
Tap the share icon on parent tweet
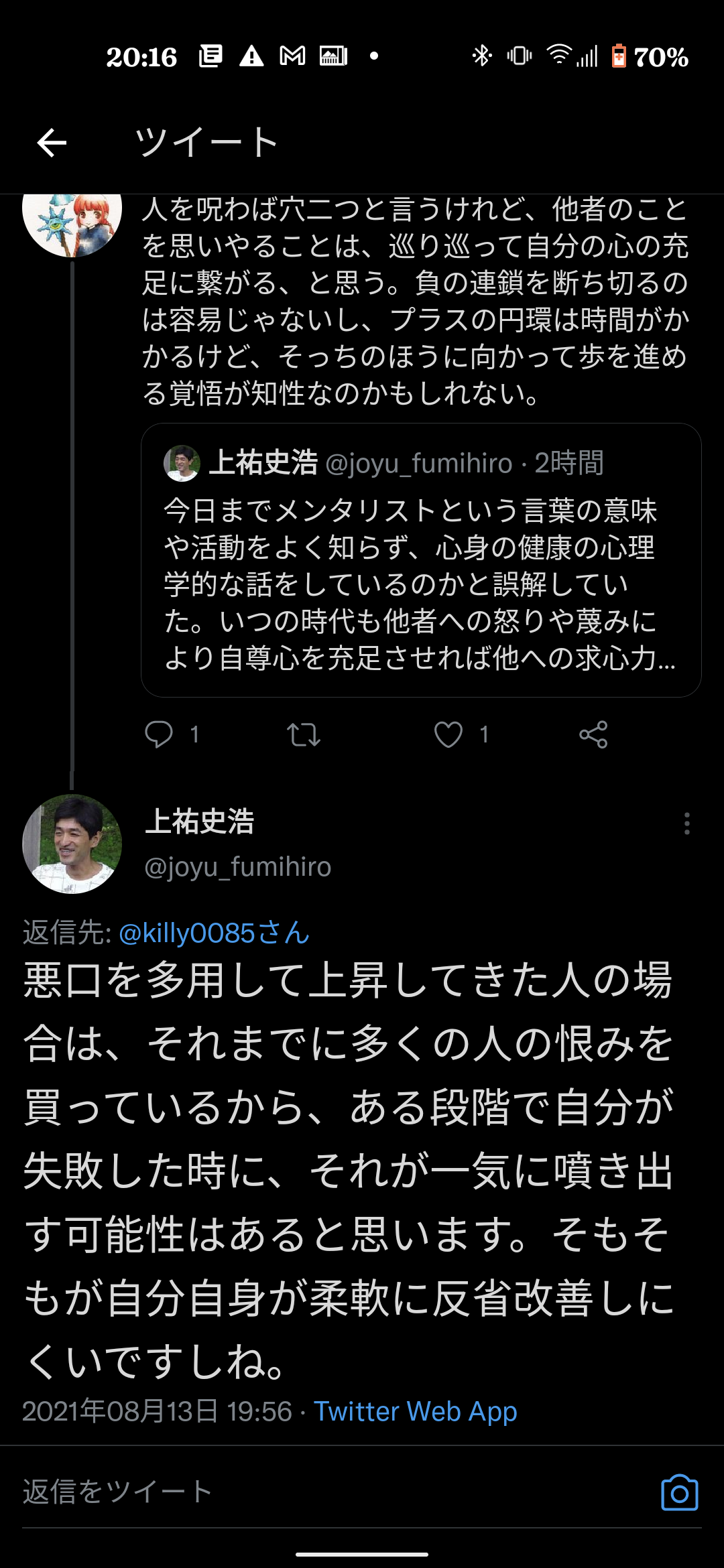point(593,734)
